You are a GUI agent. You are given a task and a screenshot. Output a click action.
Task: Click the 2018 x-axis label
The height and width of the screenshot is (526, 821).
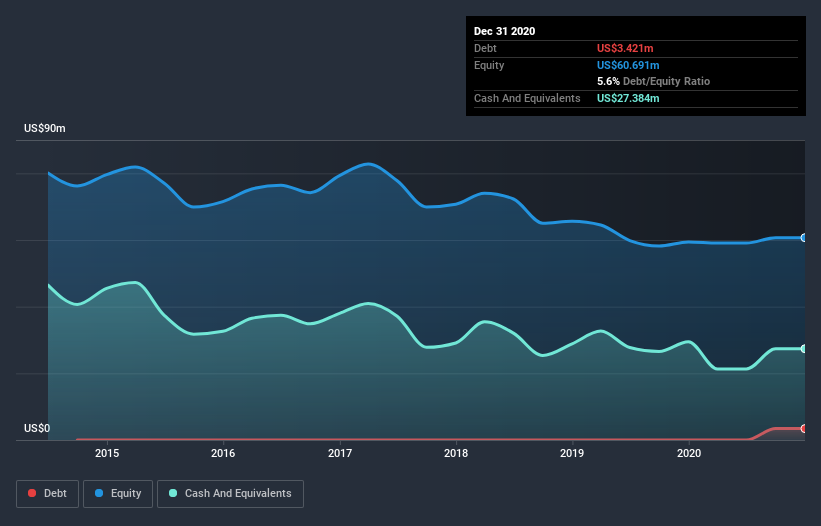coord(456,453)
